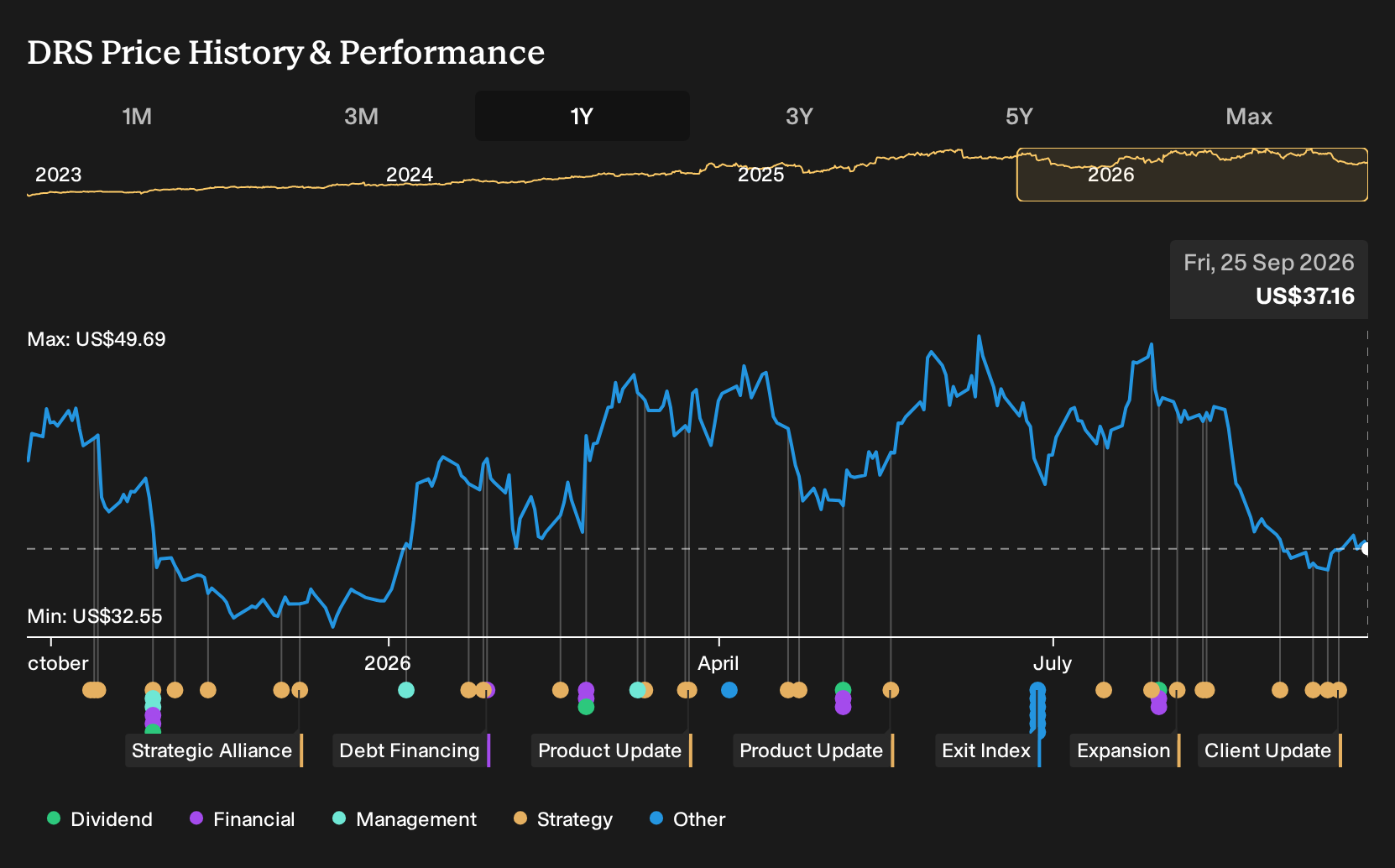Click the 2024 label in overview chart
1395x868 pixels.
pyautogui.click(x=409, y=175)
